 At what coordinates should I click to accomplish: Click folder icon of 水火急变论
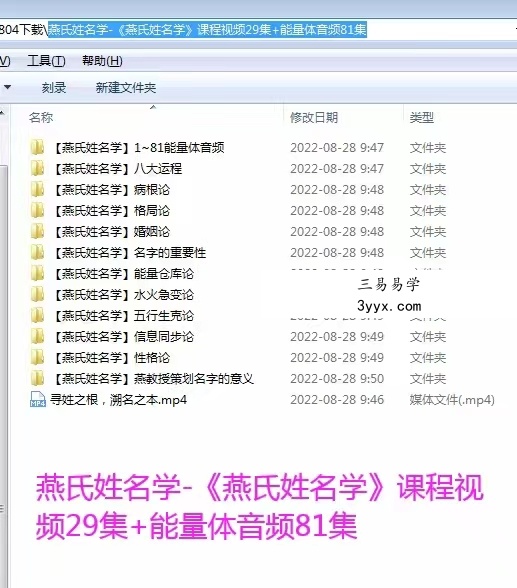tap(37, 294)
